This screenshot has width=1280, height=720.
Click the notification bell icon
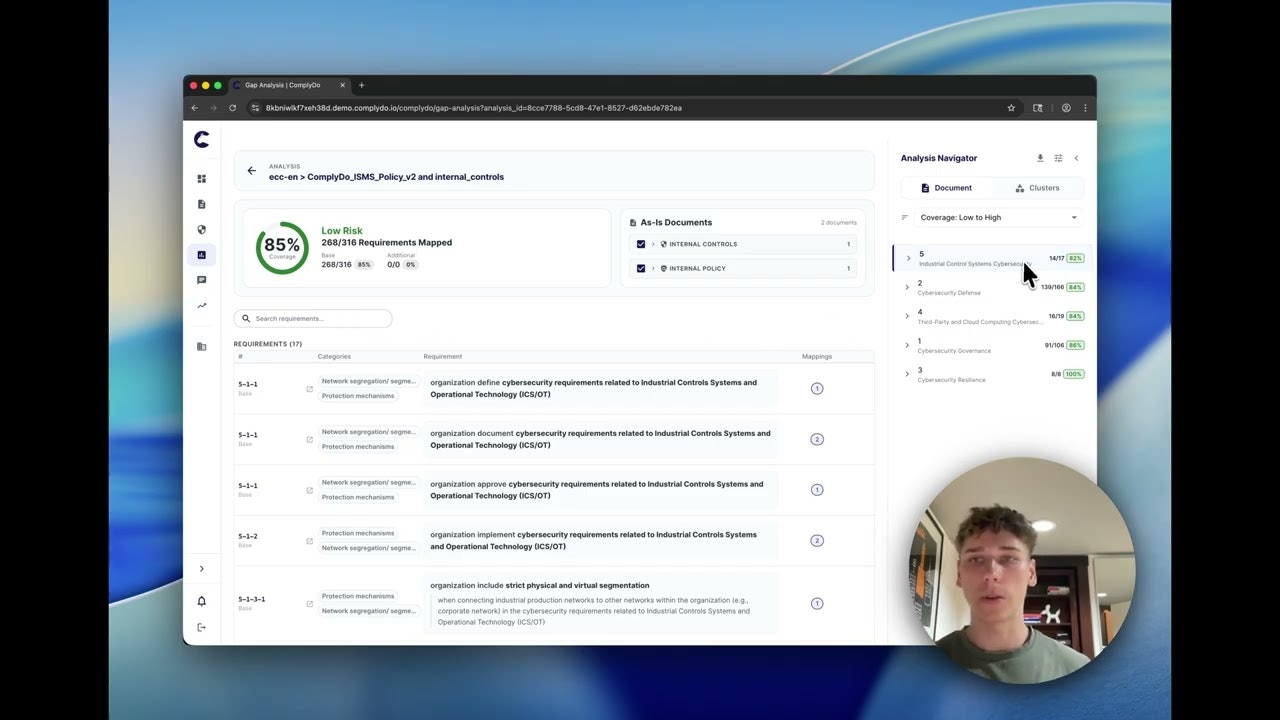(201, 601)
